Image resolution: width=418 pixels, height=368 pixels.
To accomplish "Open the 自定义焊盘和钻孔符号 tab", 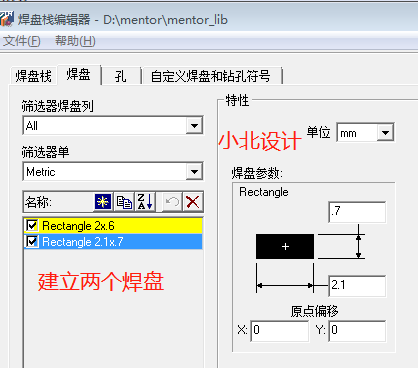I will (211, 76).
